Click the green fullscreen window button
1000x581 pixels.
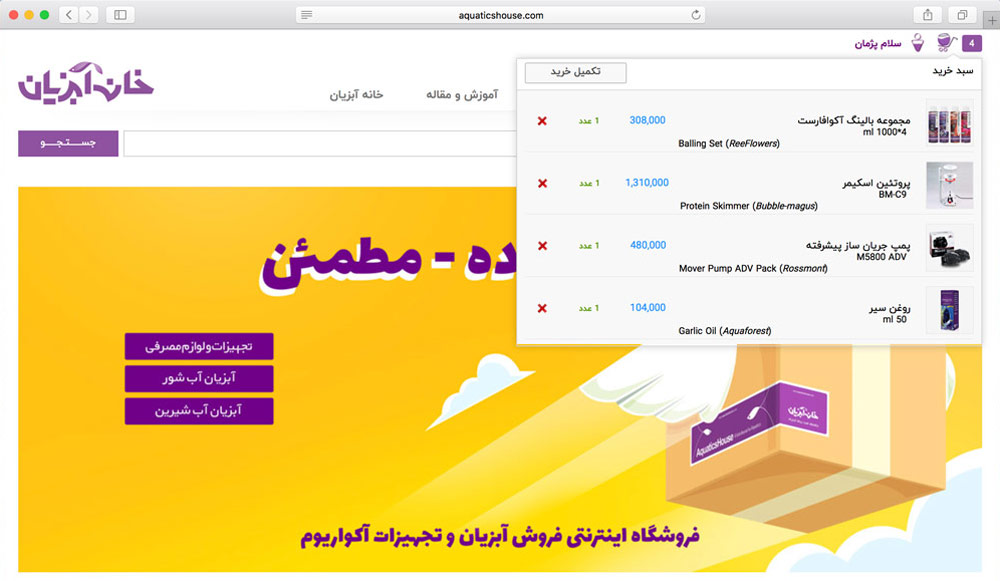[x=44, y=15]
